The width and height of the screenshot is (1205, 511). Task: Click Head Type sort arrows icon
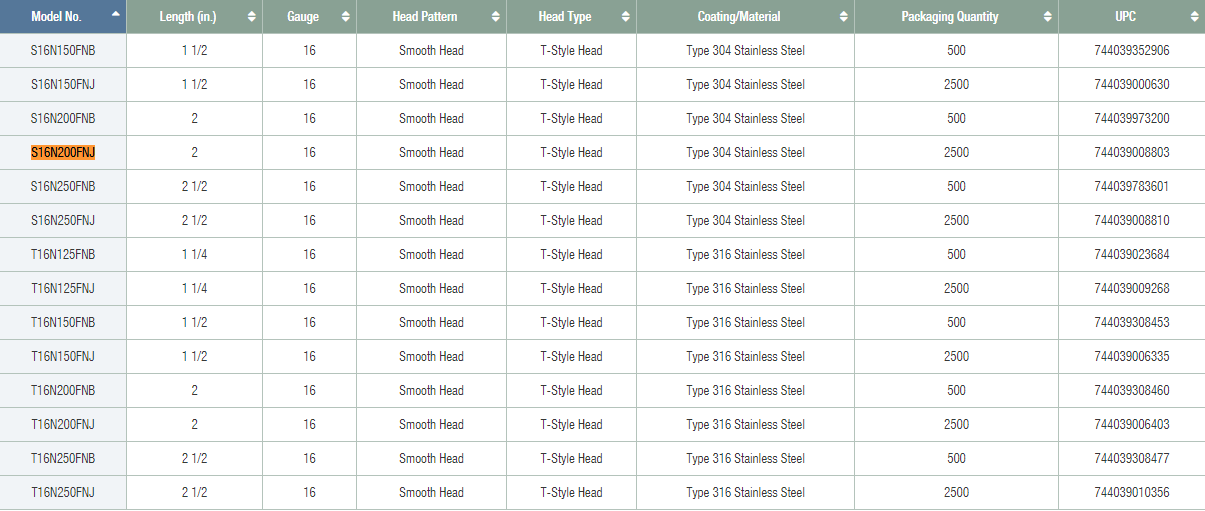(625, 17)
